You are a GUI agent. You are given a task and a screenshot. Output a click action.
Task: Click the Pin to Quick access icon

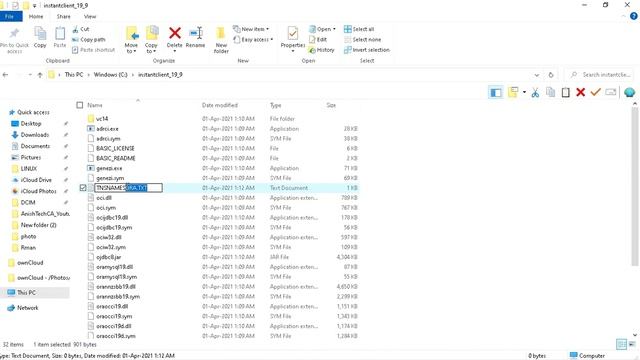[14, 33]
